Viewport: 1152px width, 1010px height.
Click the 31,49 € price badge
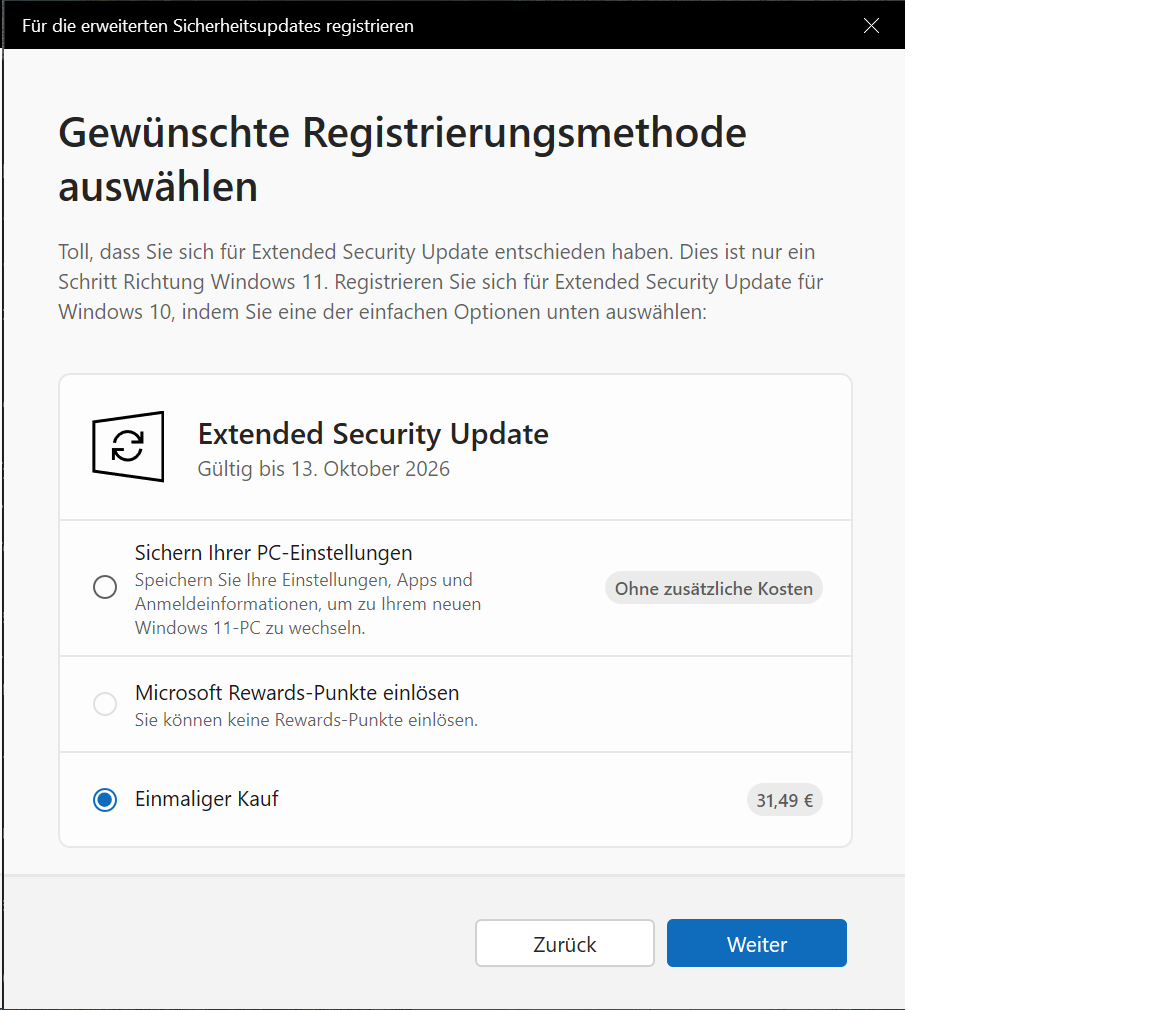pos(785,799)
